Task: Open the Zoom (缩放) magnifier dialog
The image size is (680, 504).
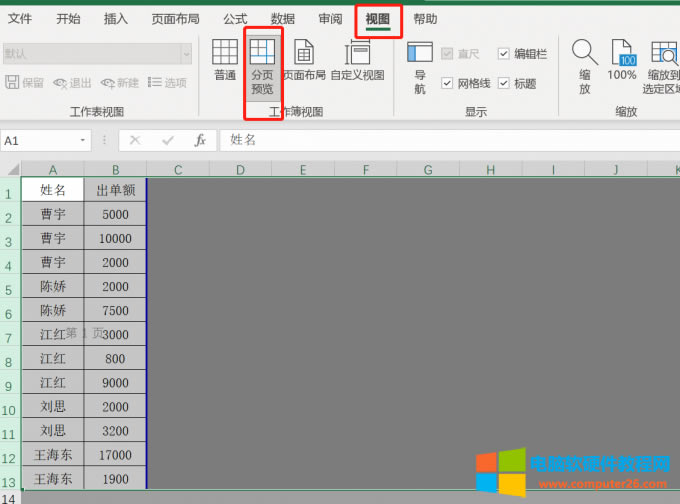Action: (585, 66)
